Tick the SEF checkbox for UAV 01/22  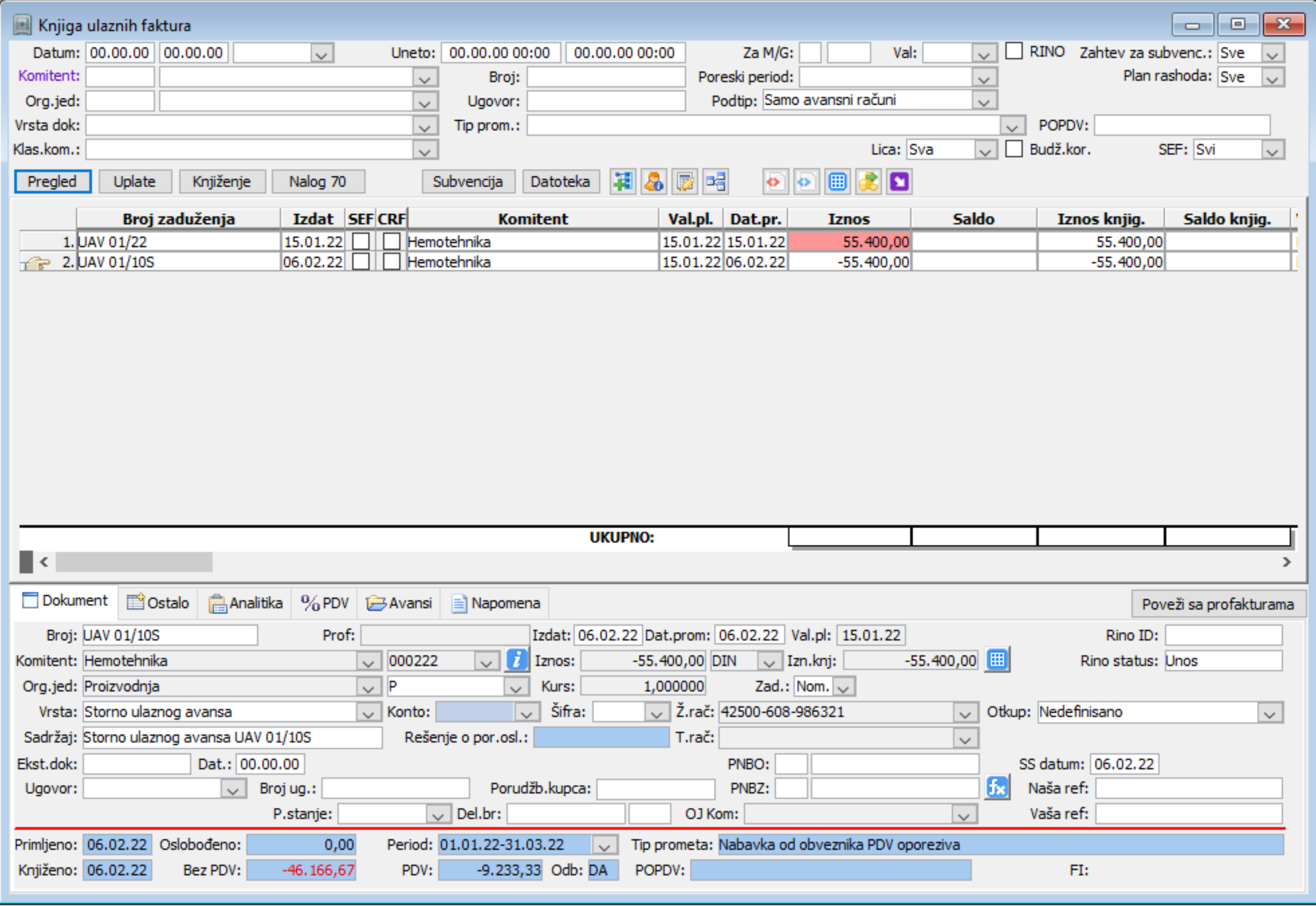361,242
